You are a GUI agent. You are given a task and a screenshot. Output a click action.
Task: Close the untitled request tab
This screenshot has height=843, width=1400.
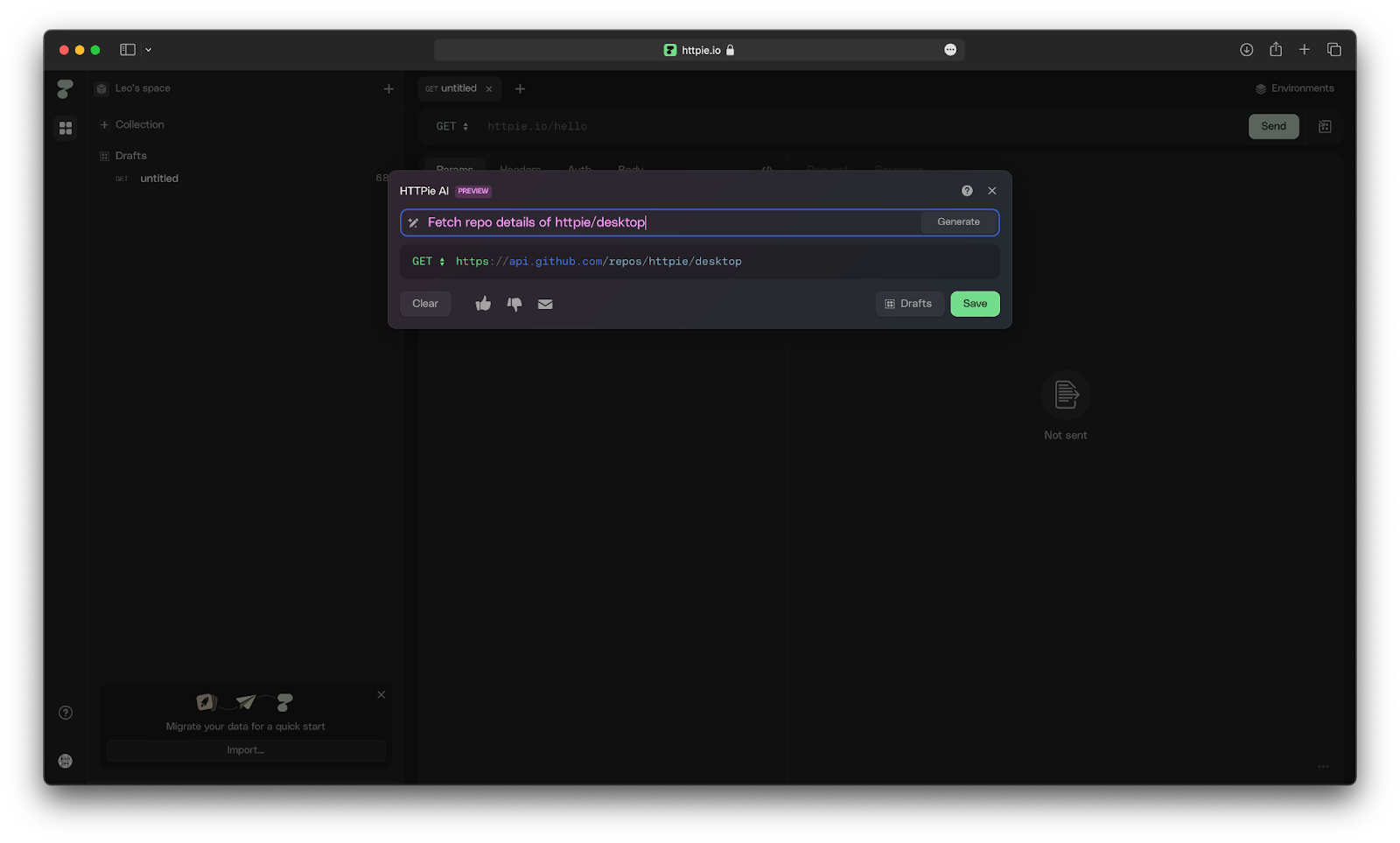coord(489,88)
